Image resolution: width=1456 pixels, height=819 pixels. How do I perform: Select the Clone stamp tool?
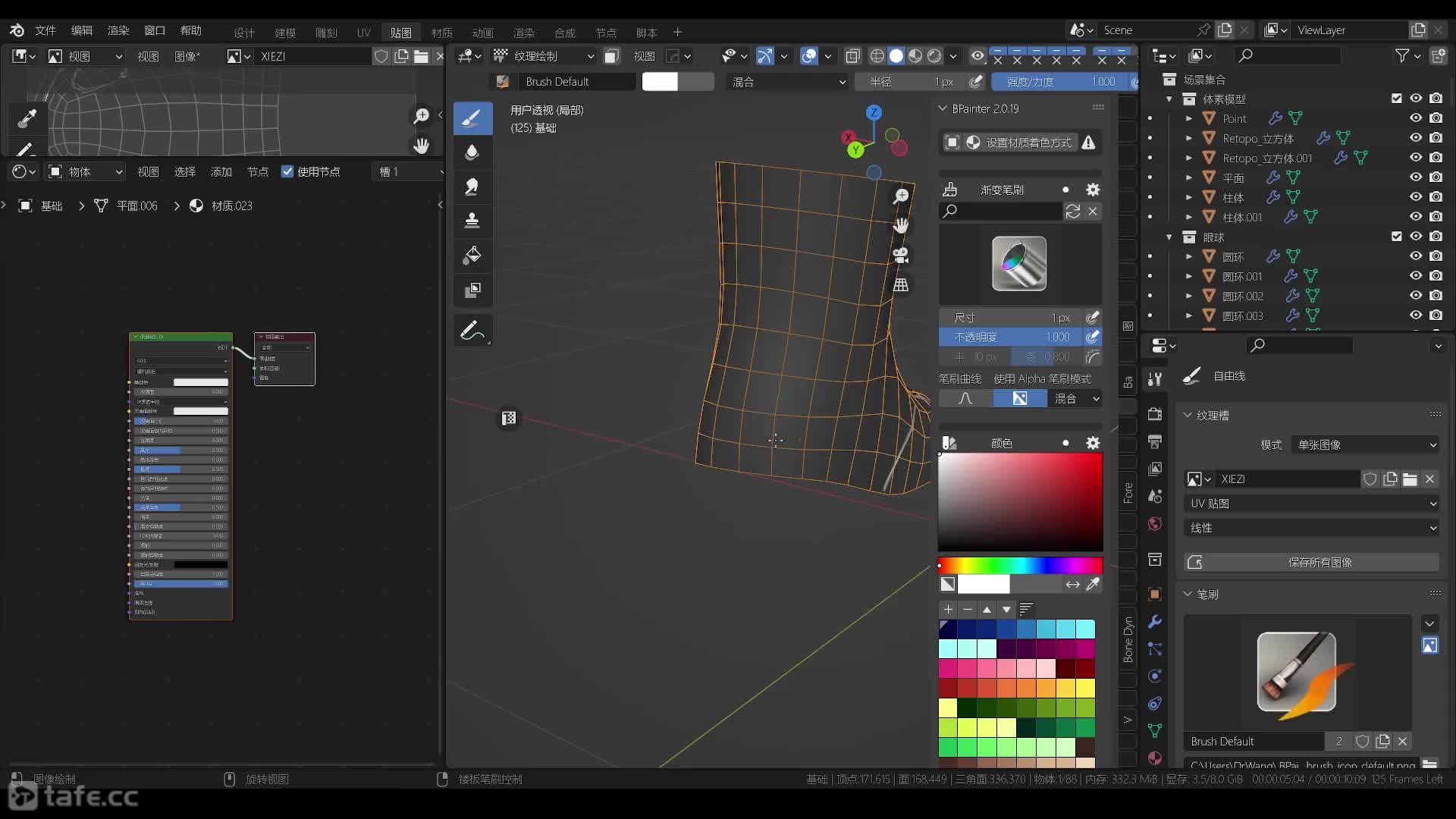pyautogui.click(x=472, y=221)
